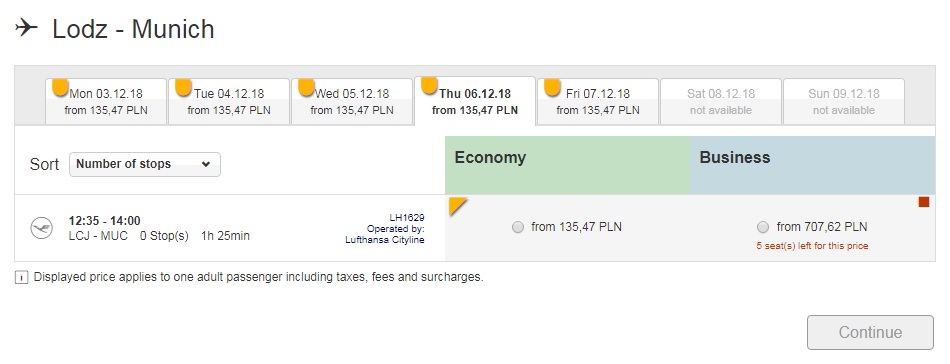Image resolution: width=950 pixels, height=364 pixels.
Task: Click the airplane icon beside Lodz - Munich
Action: pos(26,28)
